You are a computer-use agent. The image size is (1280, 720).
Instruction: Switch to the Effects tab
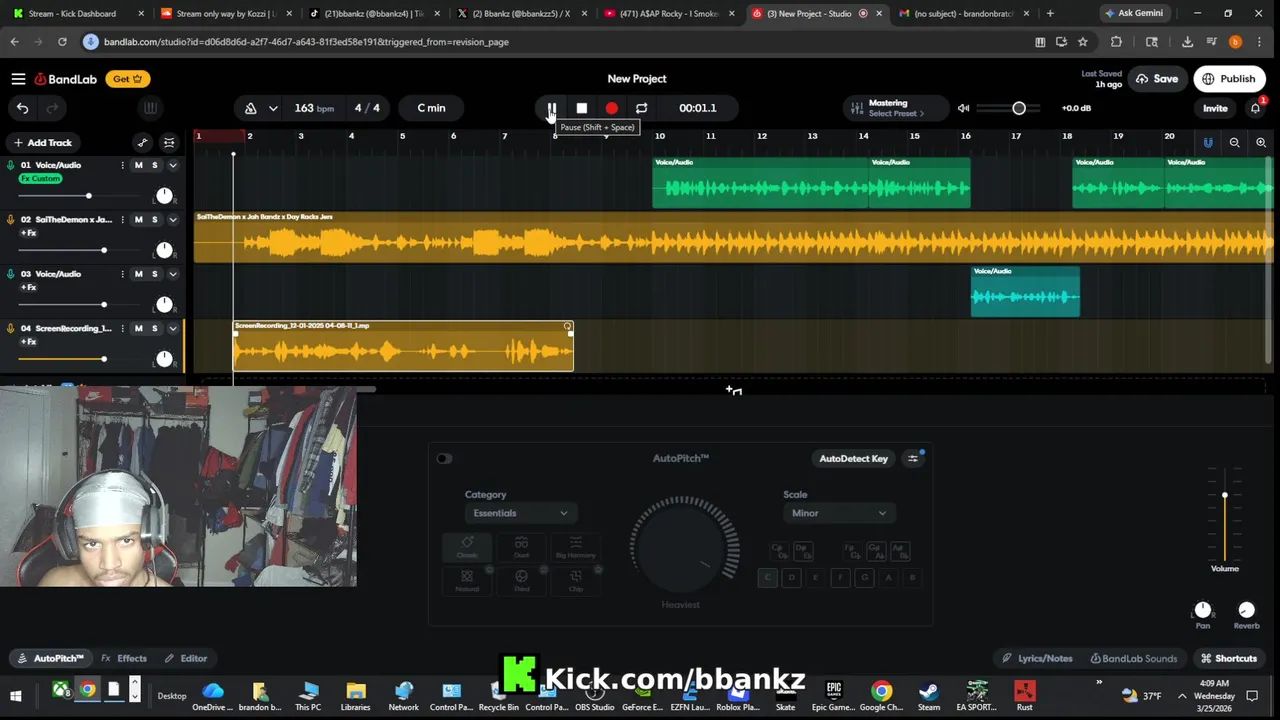pyautogui.click(x=124, y=659)
